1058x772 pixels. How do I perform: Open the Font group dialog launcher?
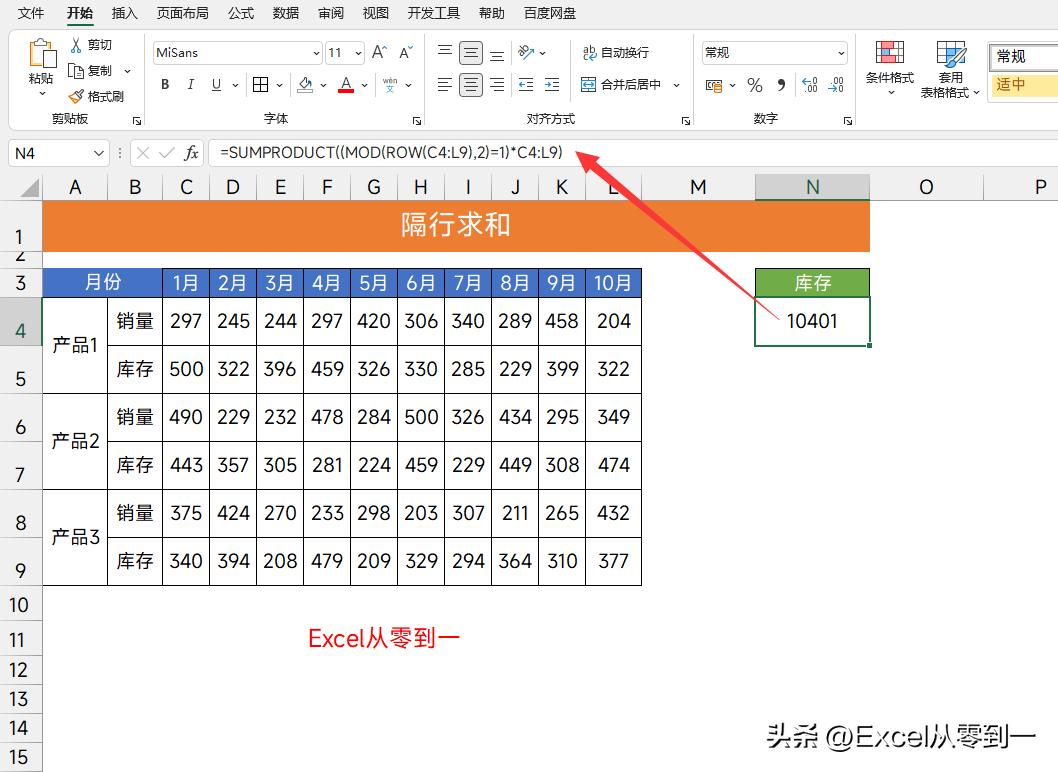[416, 119]
